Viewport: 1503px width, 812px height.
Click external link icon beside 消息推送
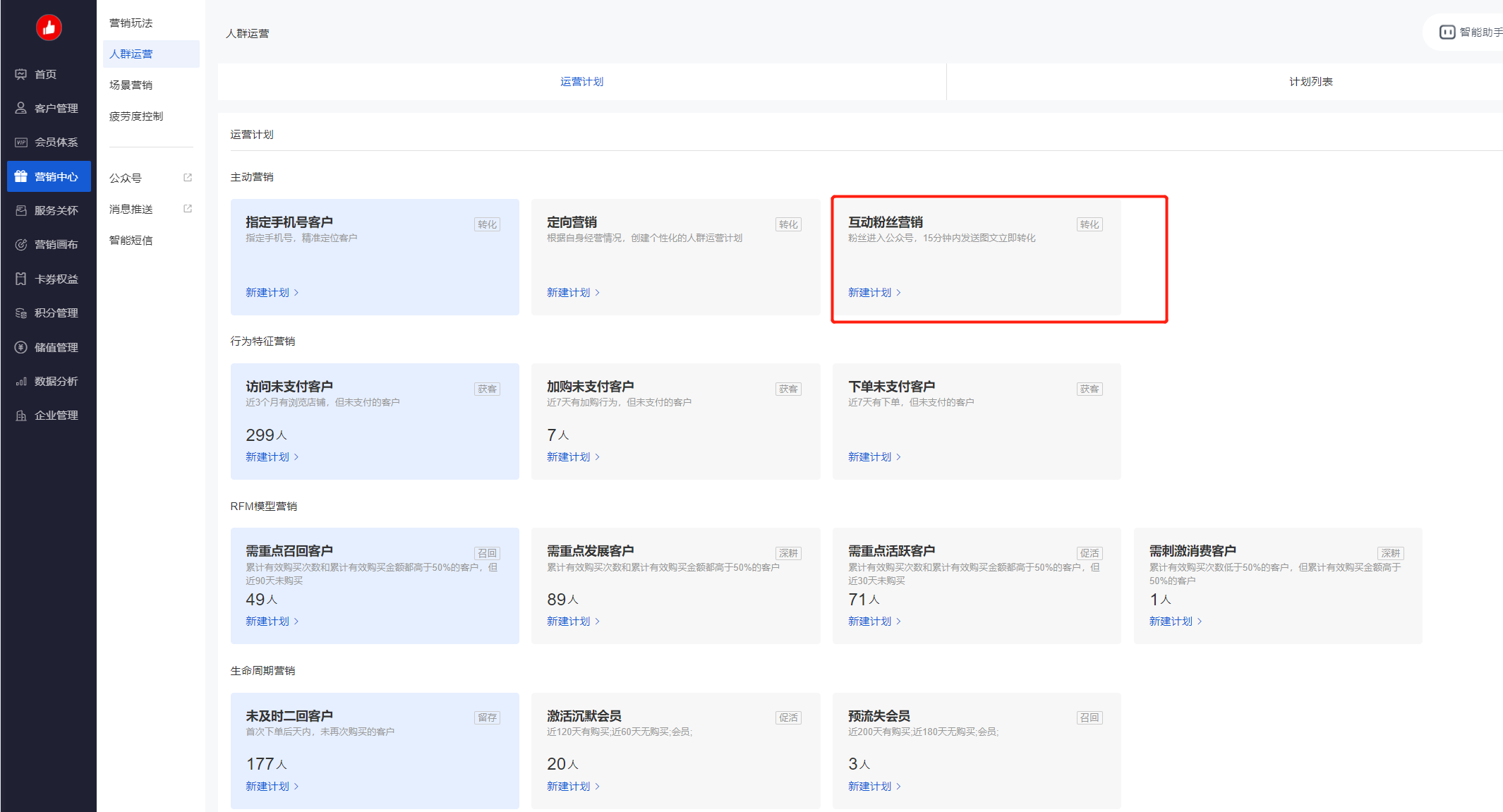point(188,209)
